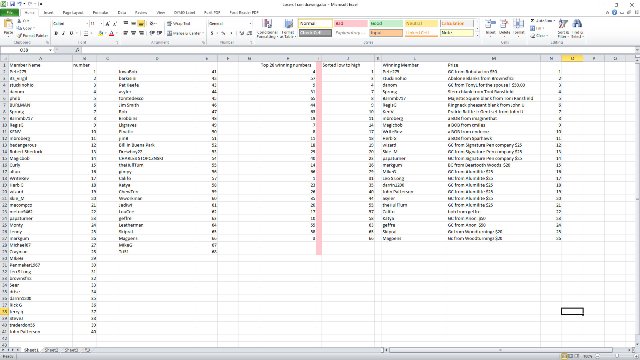Open the green File tab
Image resolution: width=640 pixels, height=360 pixels.
coord(9,13)
